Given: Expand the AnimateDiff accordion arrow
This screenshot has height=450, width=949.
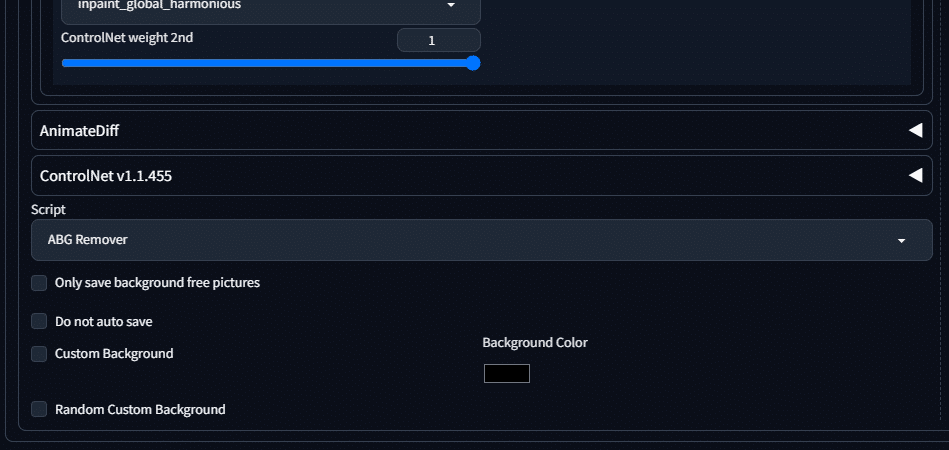Looking at the screenshot, I should 915,130.
